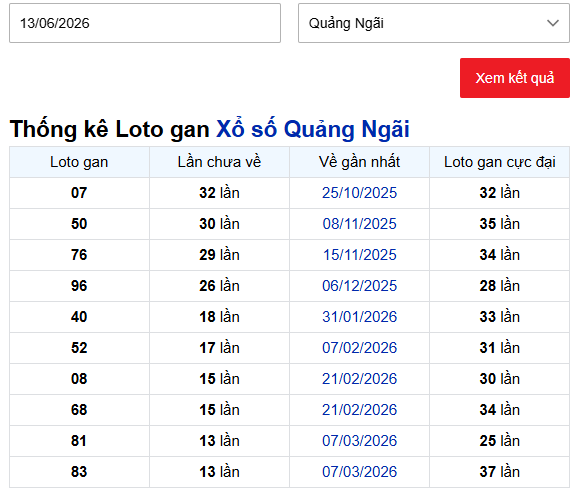Image resolution: width=577 pixels, height=495 pixels.
Task: Open the Quảng Ngãi province dropdown
Action: click(x=434, y=23)
